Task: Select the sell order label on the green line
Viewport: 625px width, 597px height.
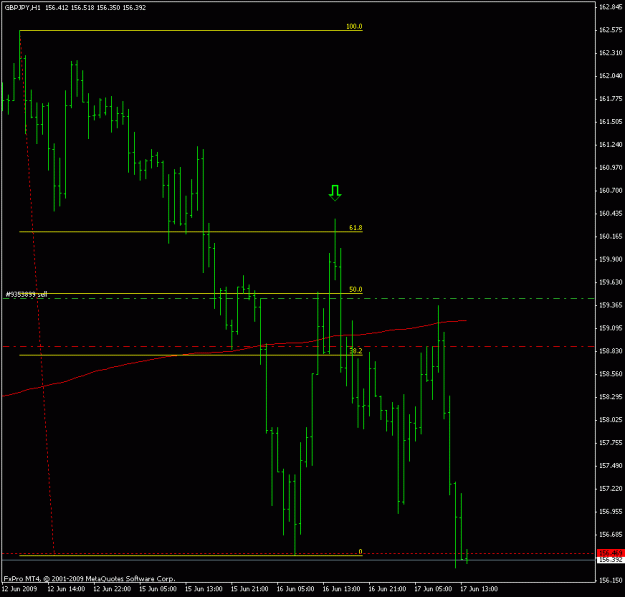Action: click(26, 295)
